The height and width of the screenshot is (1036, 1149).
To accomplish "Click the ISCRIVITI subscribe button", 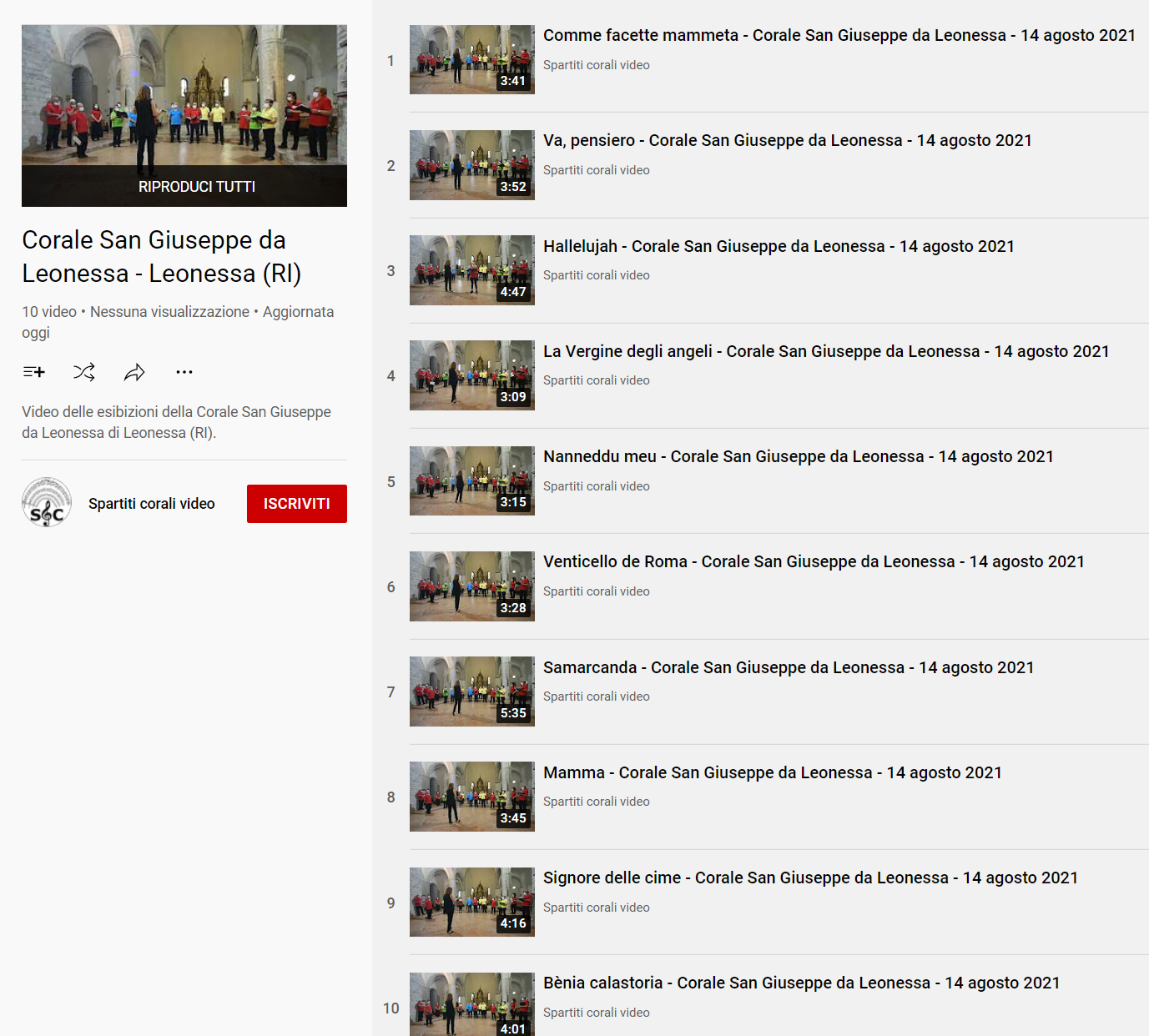I will coord(296,503).
